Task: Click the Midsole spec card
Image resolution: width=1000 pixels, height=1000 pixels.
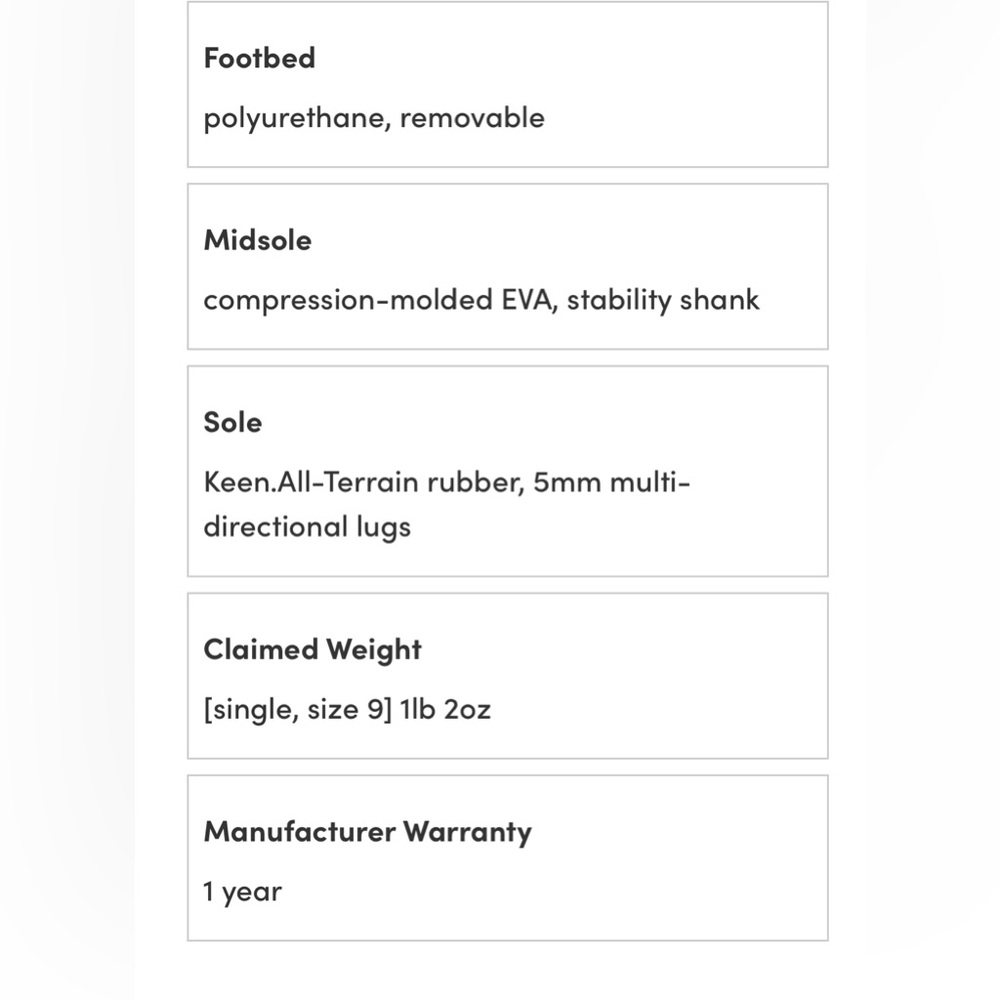Action: (508, 267)
